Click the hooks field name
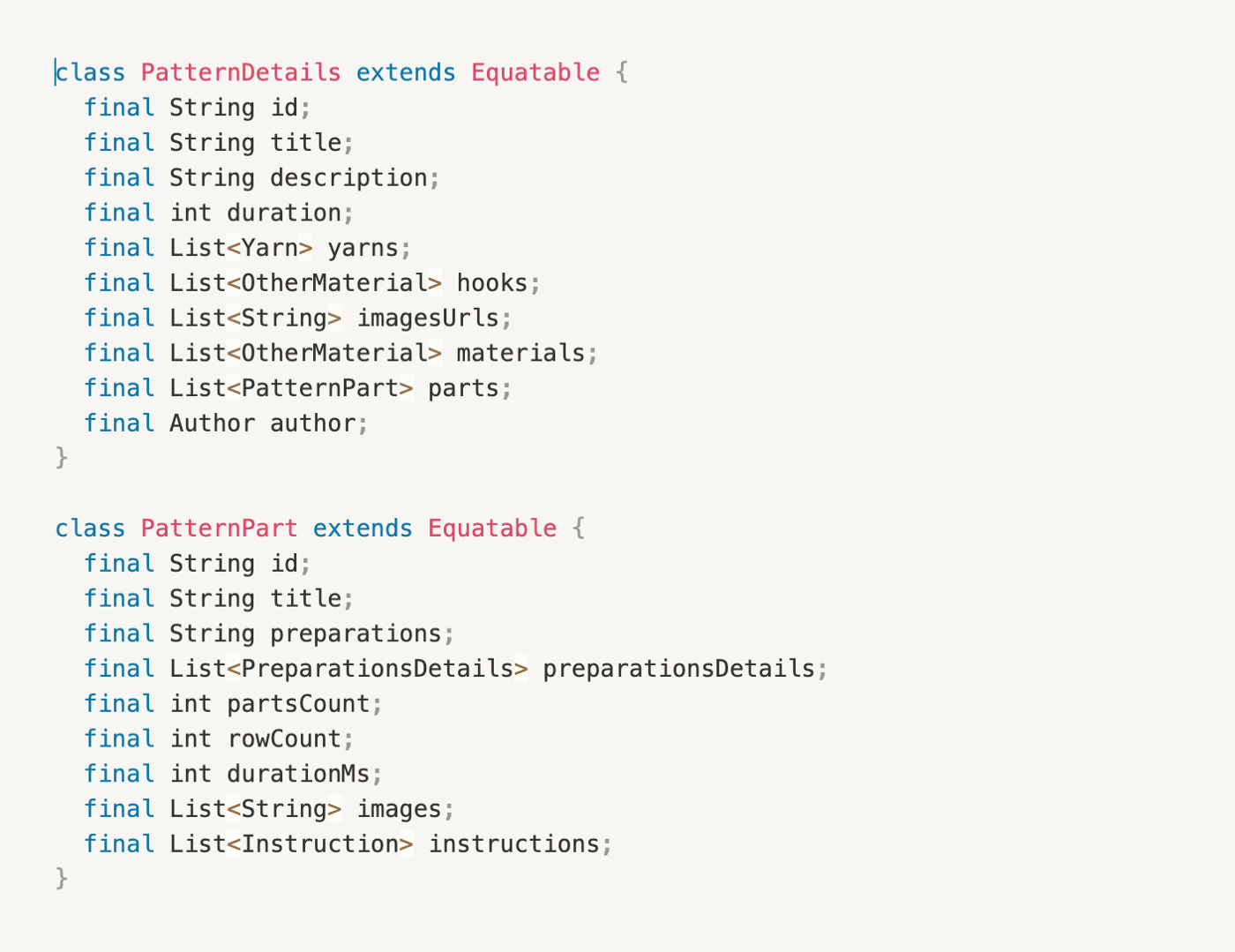The height and width of the screenshot is (952, 1235). [492, 283]
